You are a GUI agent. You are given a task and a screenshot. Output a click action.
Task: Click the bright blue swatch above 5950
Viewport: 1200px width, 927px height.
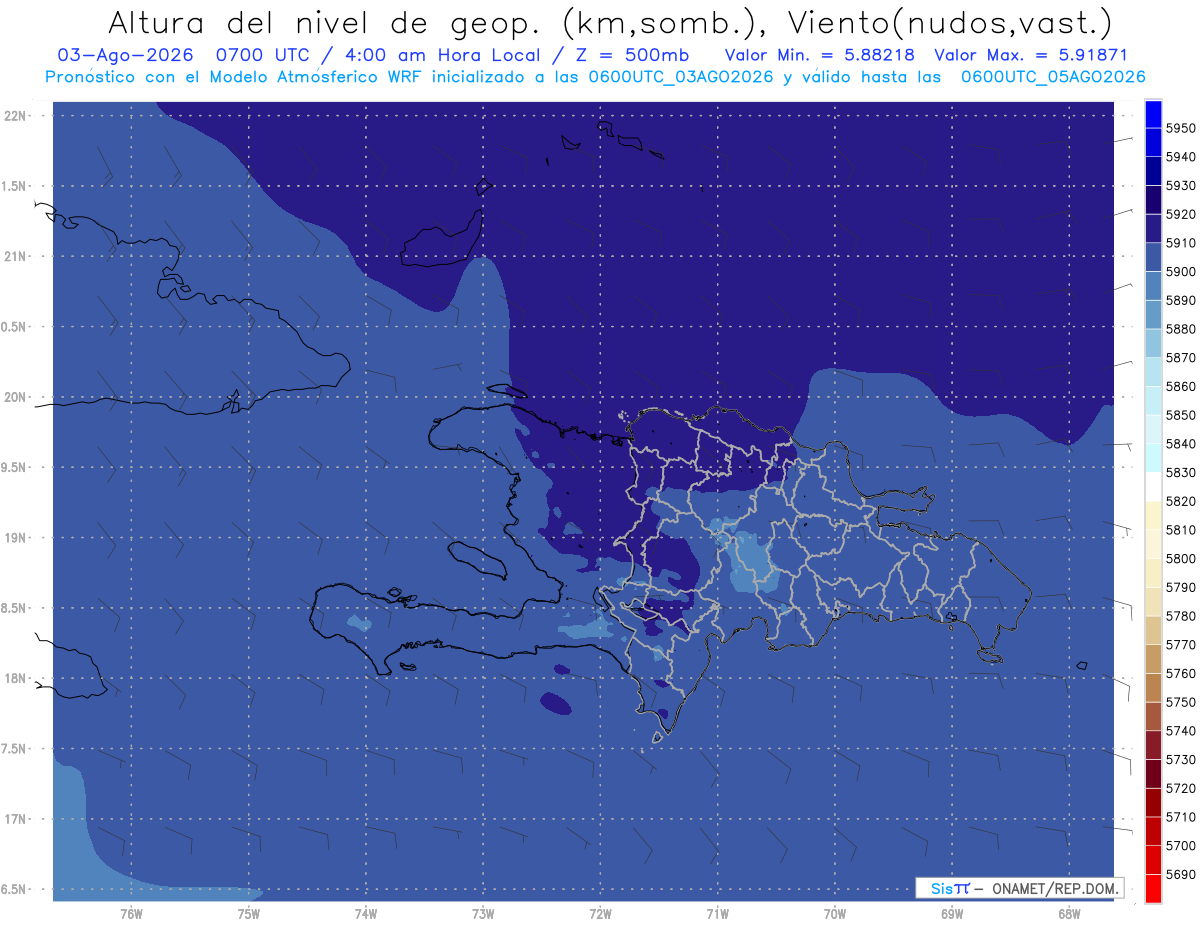(1152, 114)
